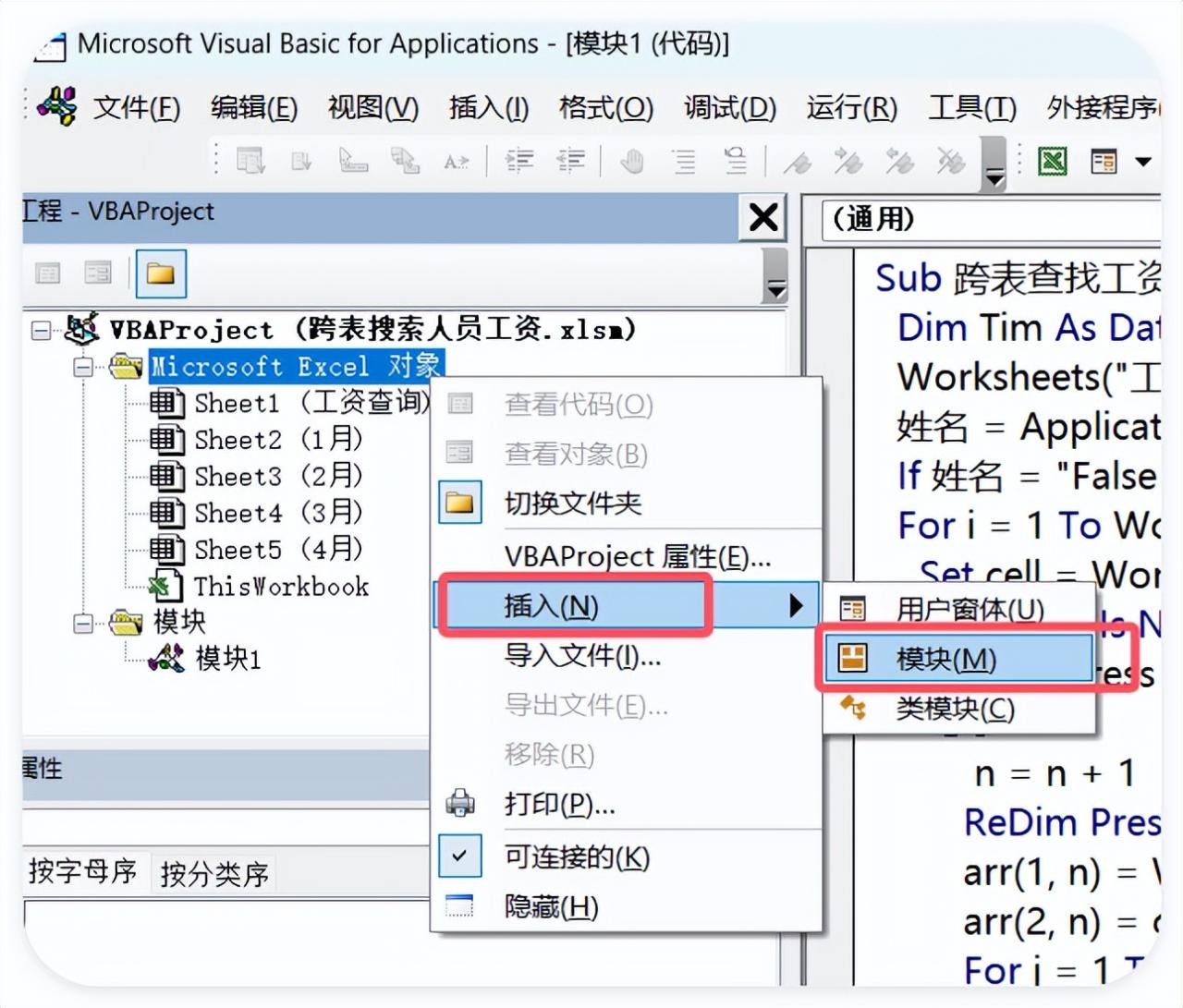Image resolution: width=1183 pixels, height=1008 pixels.
Task: Click the 'Dim Tim As Dat' code line
Action: pyautogui.click(x=1028, y=327)
